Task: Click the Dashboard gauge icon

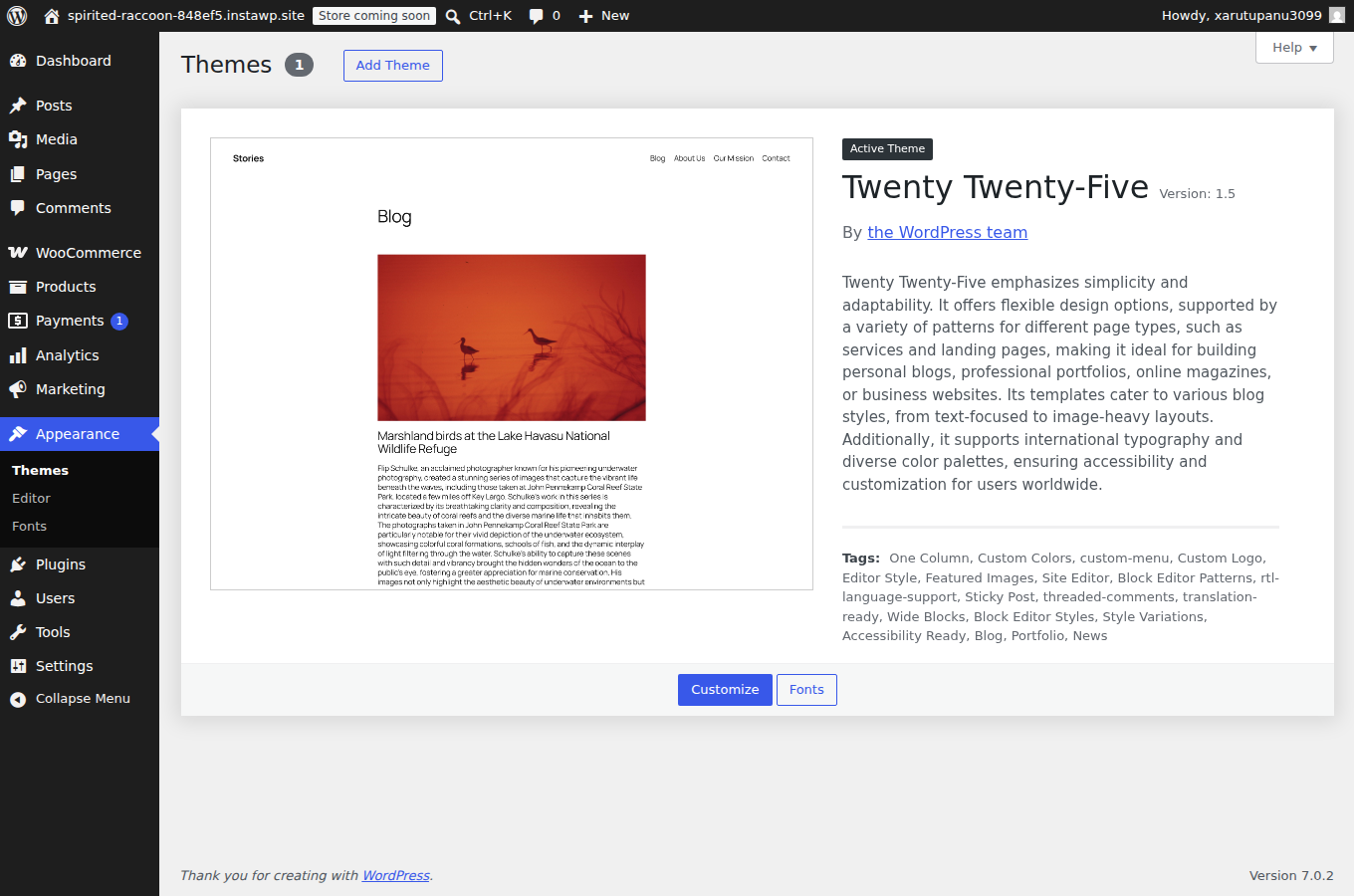Action: [18, 61]
